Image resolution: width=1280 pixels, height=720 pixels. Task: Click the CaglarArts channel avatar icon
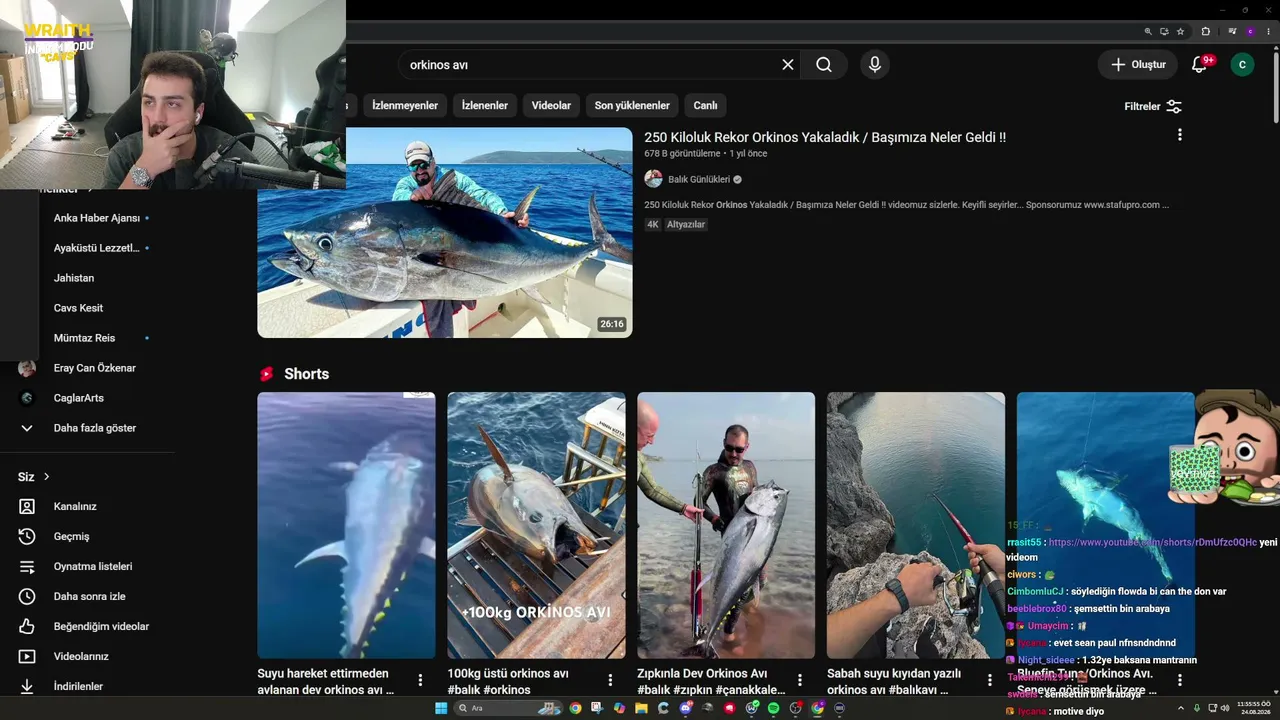[27, 398]
